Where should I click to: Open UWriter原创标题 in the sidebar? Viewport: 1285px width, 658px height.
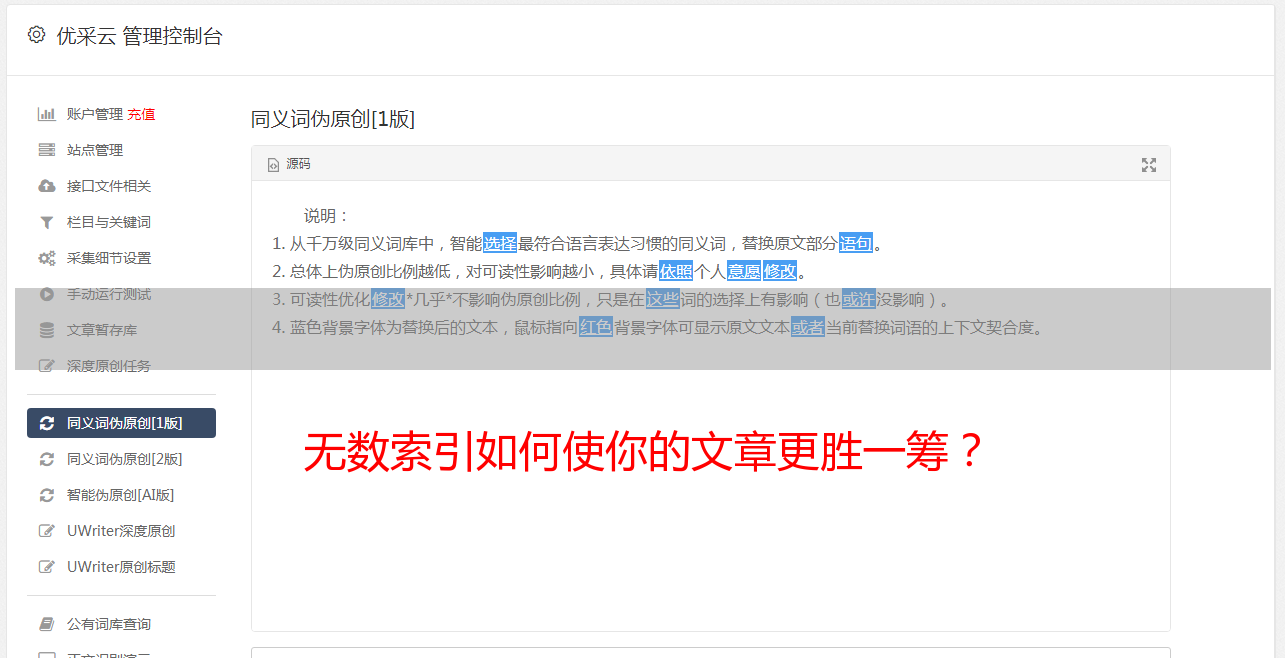pyautogui.click(x=121, y=567)
